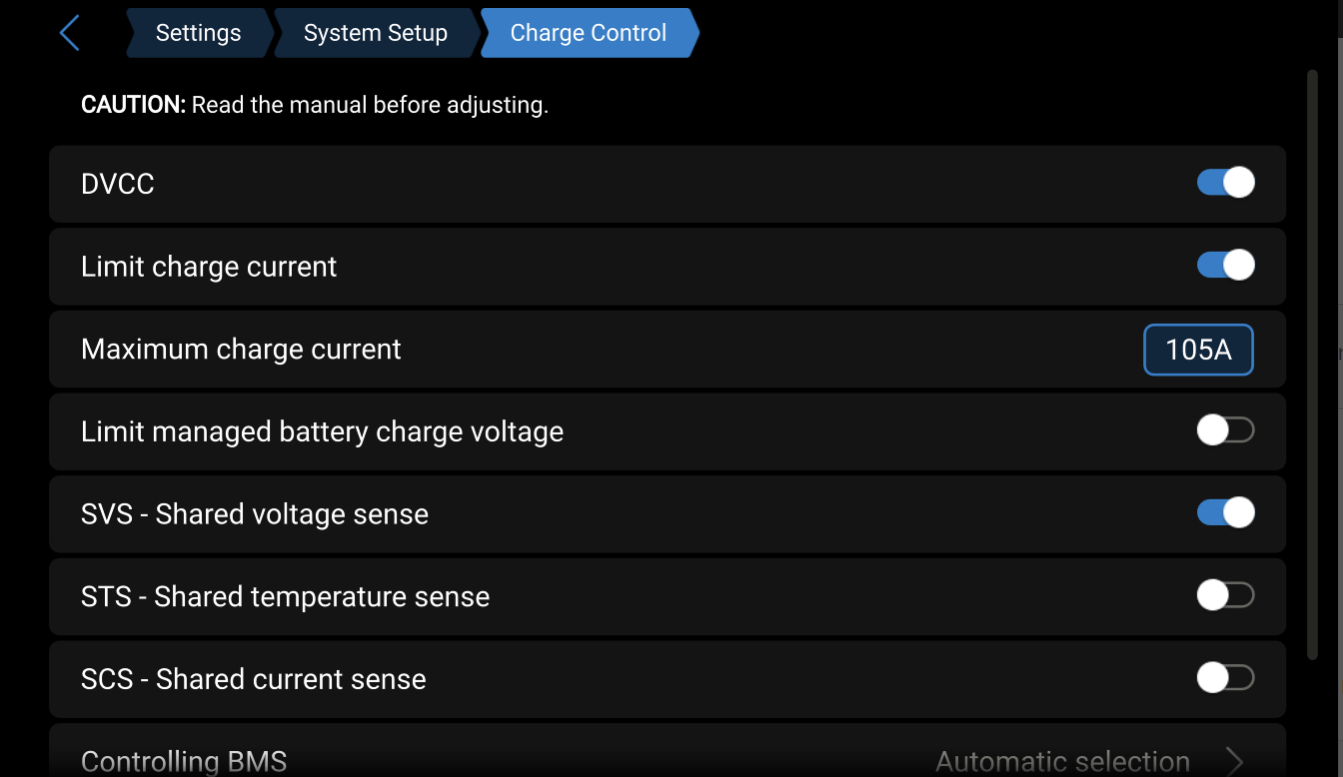The height and width of the screenshot is (777, 1343).
Task: Click the DVCC row label
Action: pos(118,184)
